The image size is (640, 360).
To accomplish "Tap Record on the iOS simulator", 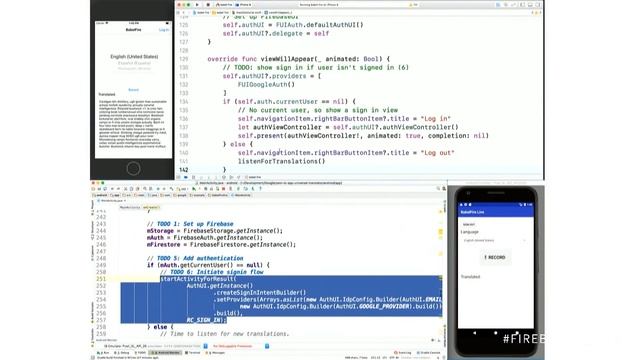I will click(133, 90).
